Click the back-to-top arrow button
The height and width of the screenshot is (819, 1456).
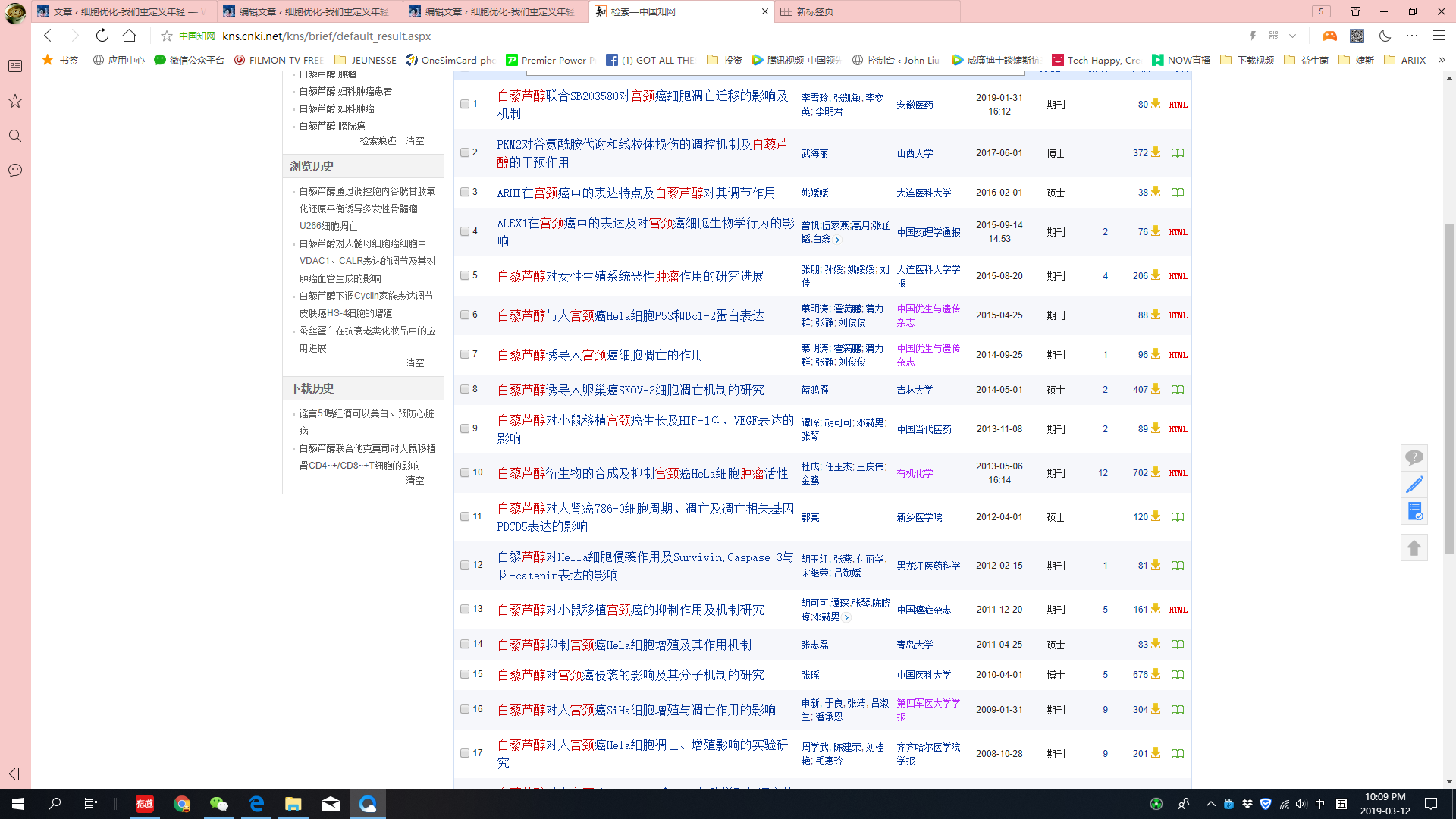1414,548
